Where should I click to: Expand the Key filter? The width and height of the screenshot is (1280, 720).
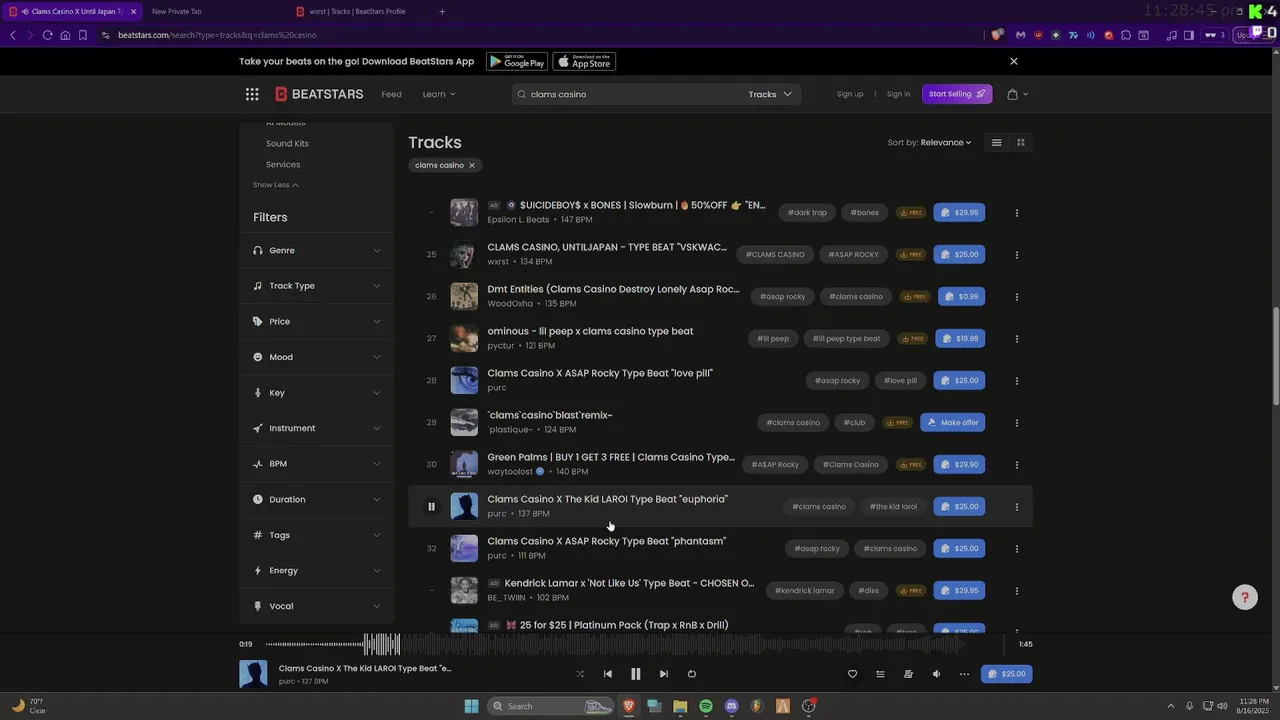click(316, 393)
